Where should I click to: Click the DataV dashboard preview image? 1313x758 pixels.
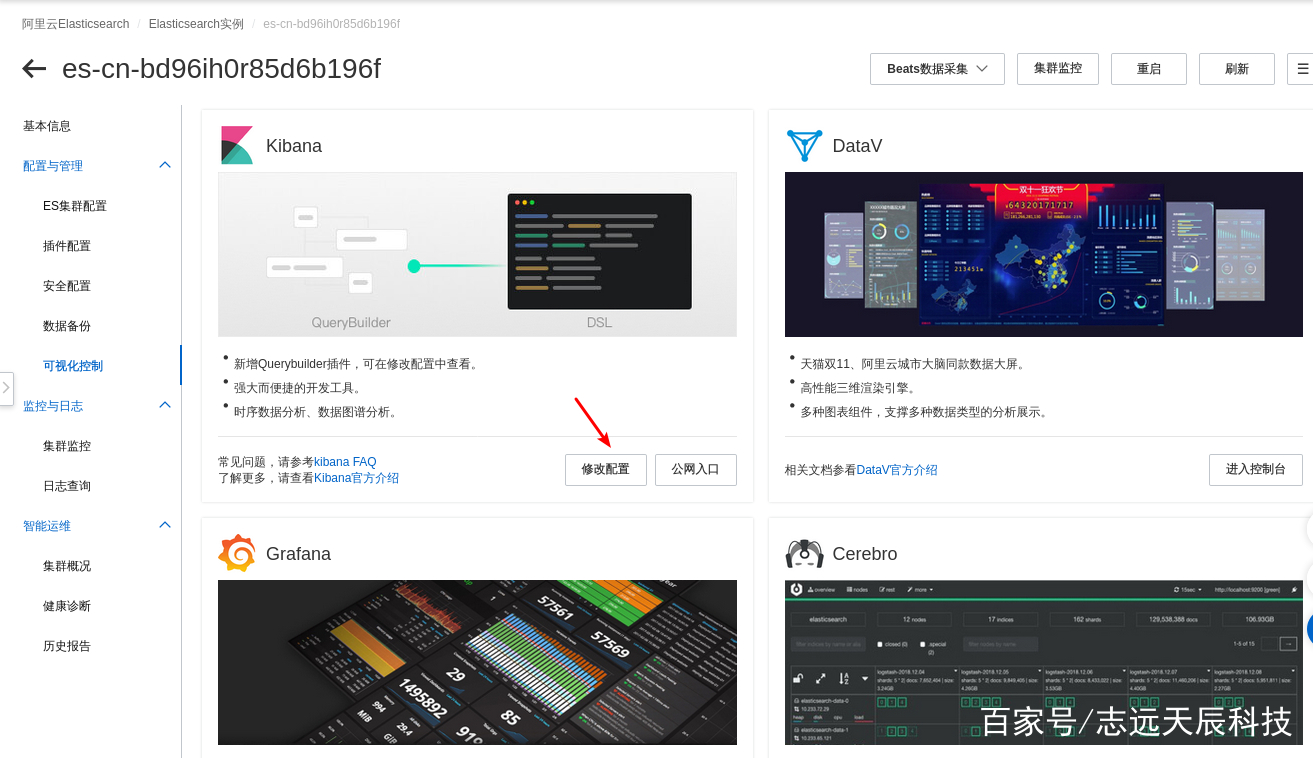[x=1044, y=254]
